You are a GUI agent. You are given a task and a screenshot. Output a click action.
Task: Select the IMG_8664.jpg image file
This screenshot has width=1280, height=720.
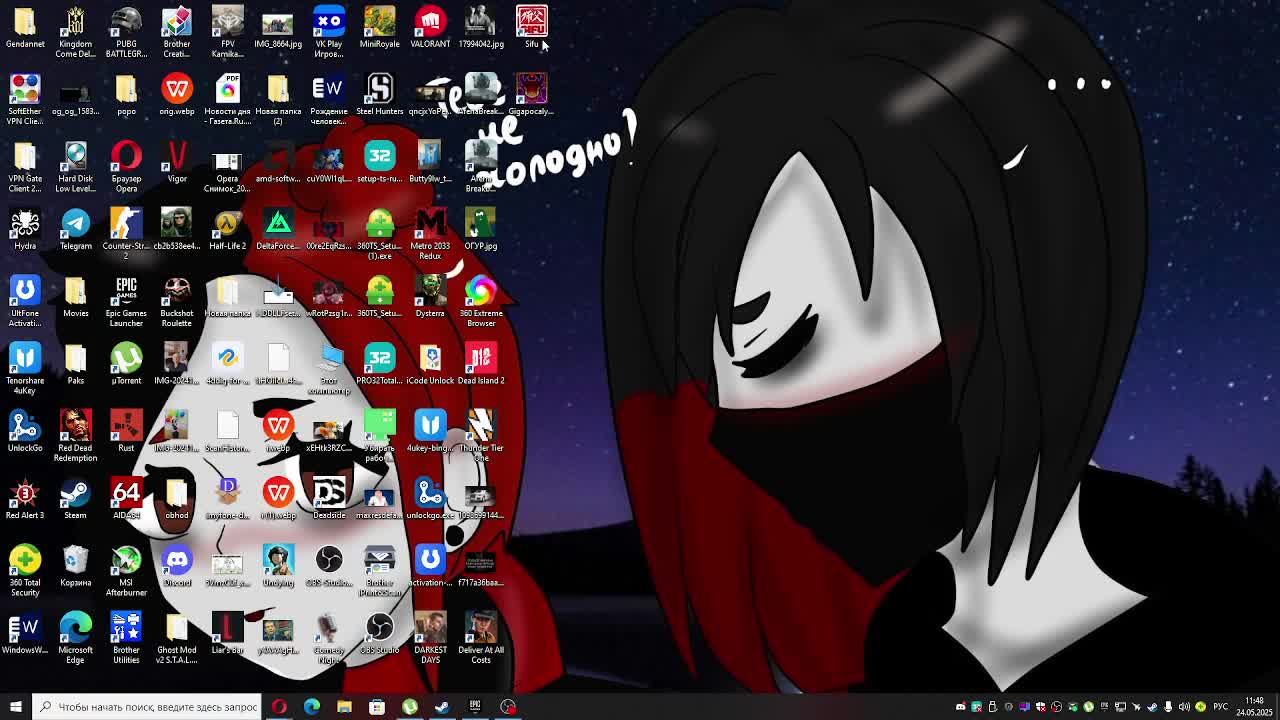pyautogui.click(x=278, y=28)
